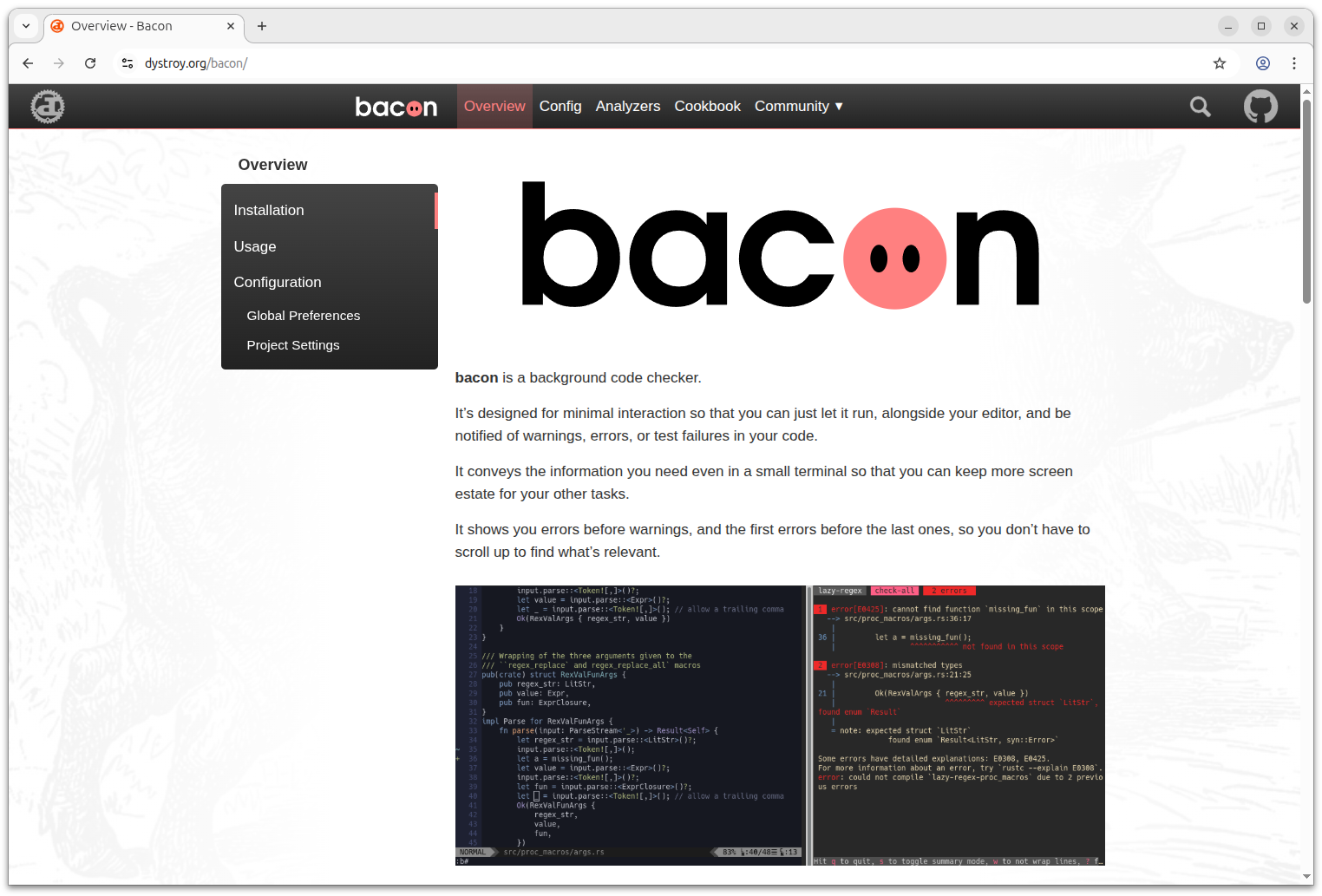Select Global Preferences in sidebar

tap(303, 316)
